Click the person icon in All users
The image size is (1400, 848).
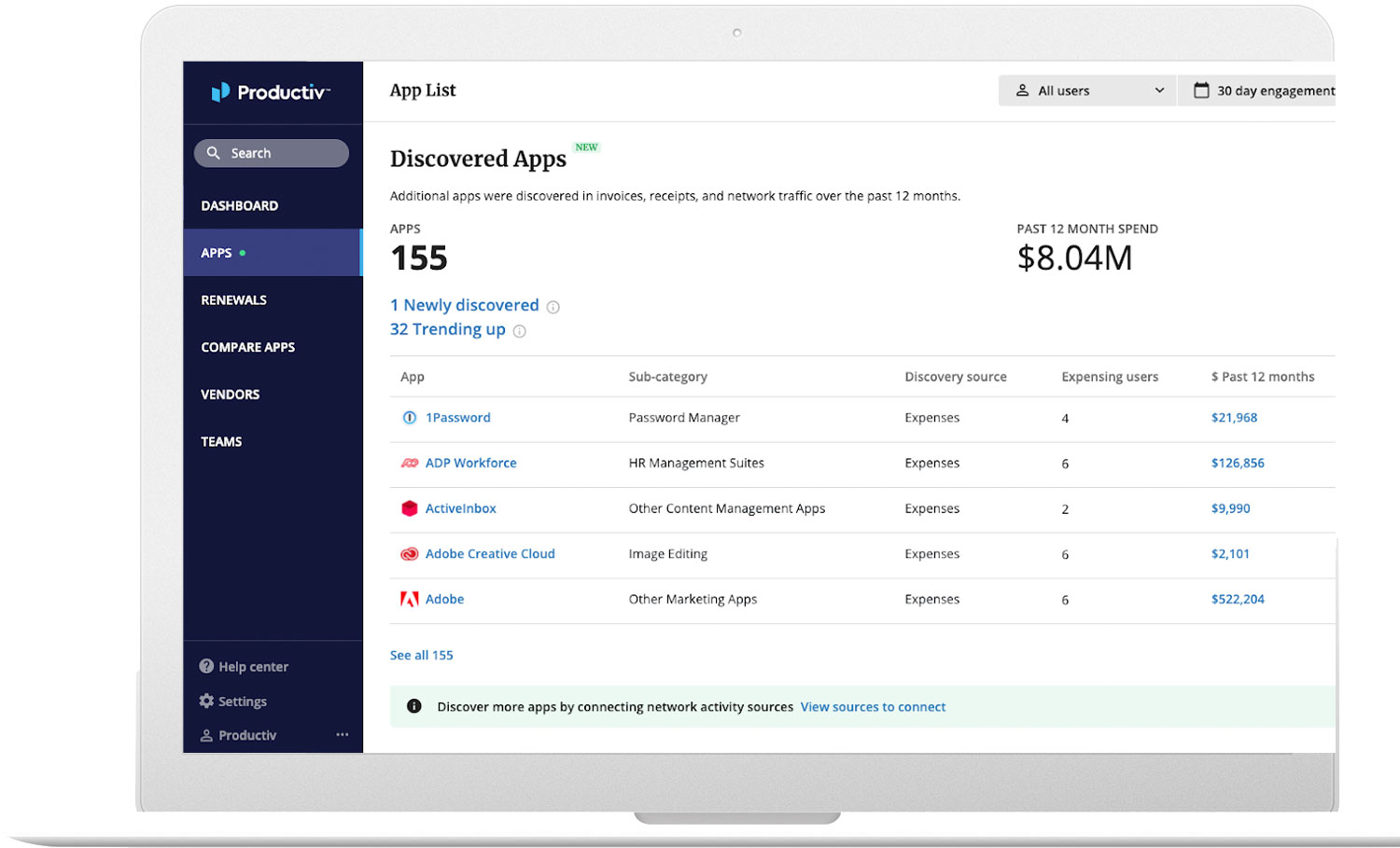click(x=1022, y=90)
